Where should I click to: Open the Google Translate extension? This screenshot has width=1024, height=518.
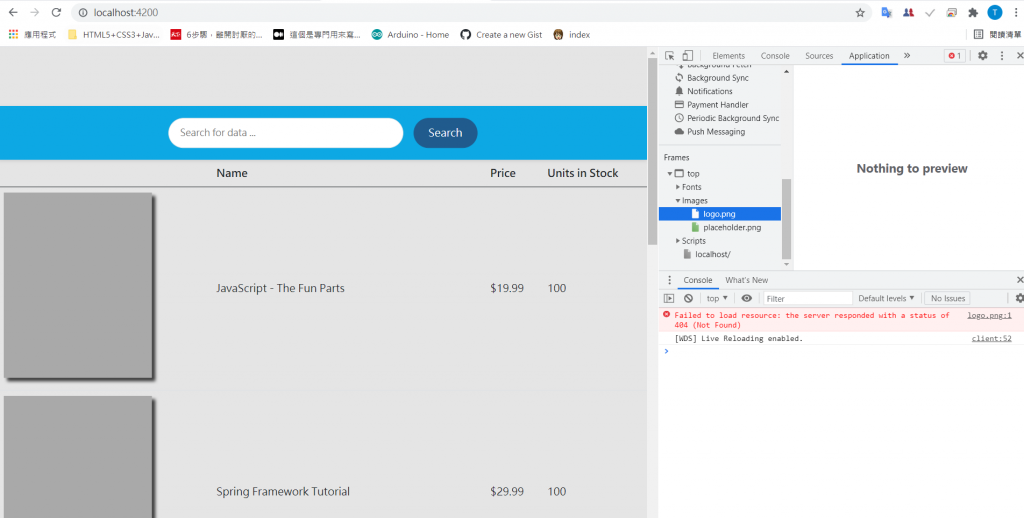pyautogui.click(x=886, y=12)
